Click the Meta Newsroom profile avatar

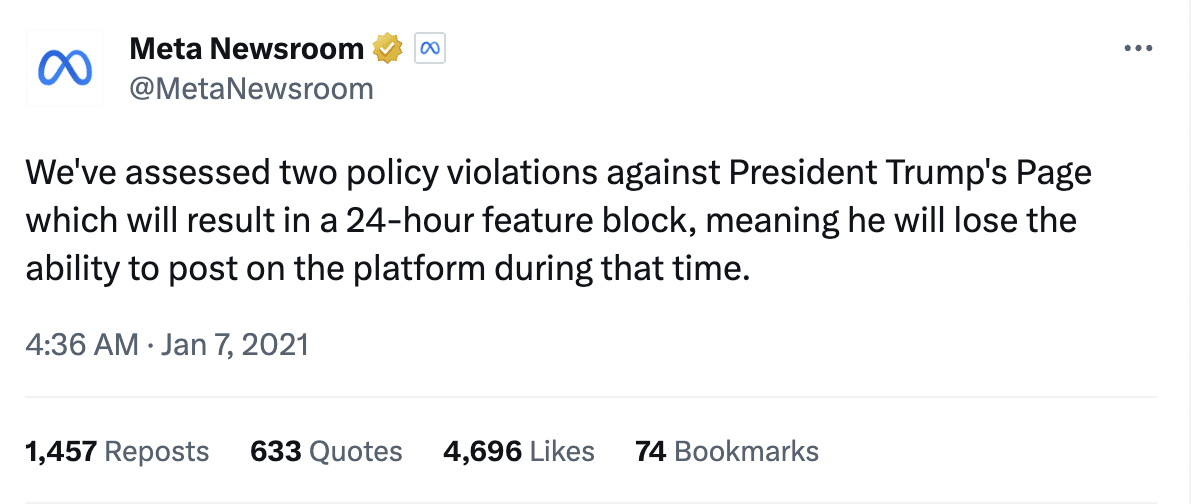pos(65,68)
